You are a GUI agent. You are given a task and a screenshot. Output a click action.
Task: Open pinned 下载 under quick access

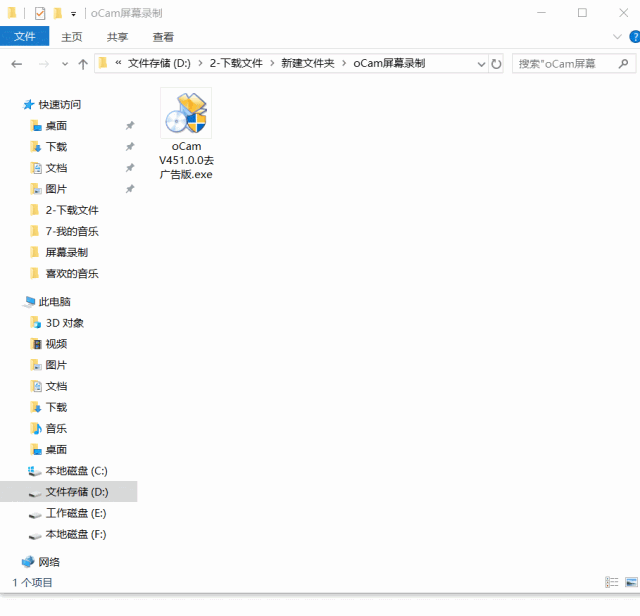56,147
